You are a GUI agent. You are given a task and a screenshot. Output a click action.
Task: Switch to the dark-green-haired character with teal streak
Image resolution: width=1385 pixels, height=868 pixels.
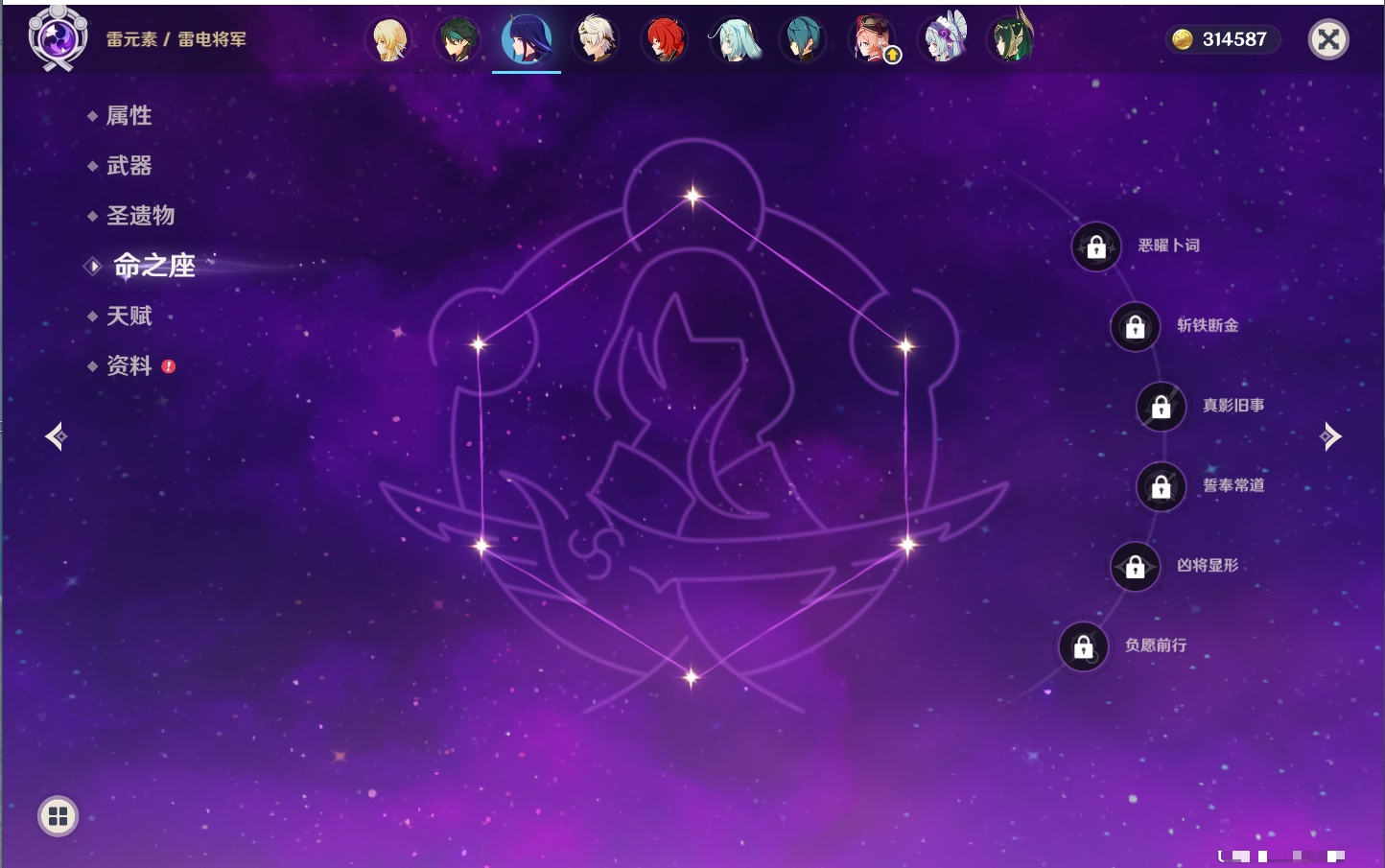pos(458,40)
